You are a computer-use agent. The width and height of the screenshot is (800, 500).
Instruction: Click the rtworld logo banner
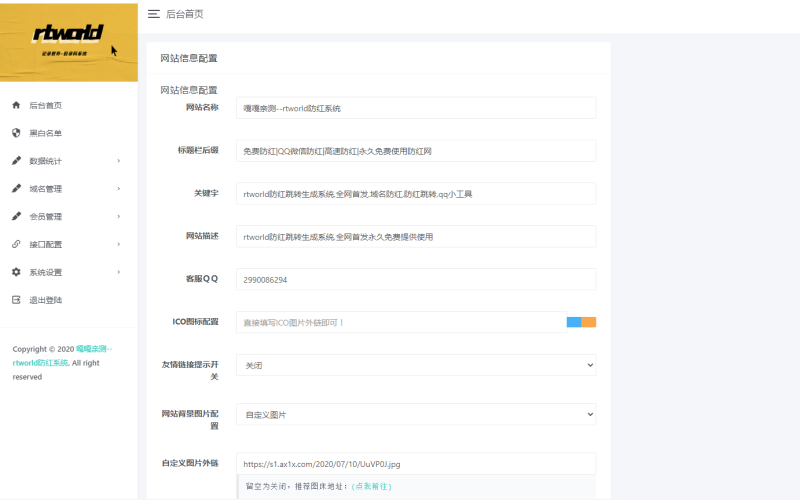69,42
